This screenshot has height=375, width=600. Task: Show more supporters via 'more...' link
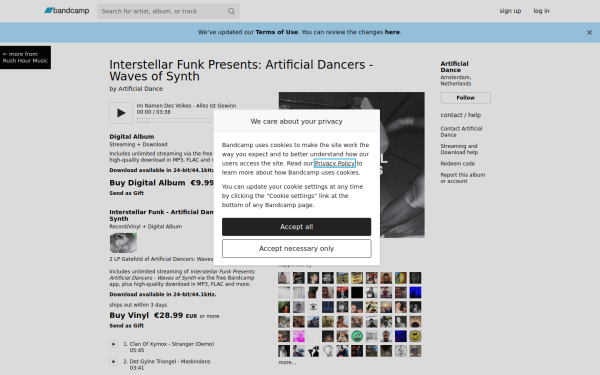(x=287, y=362)
